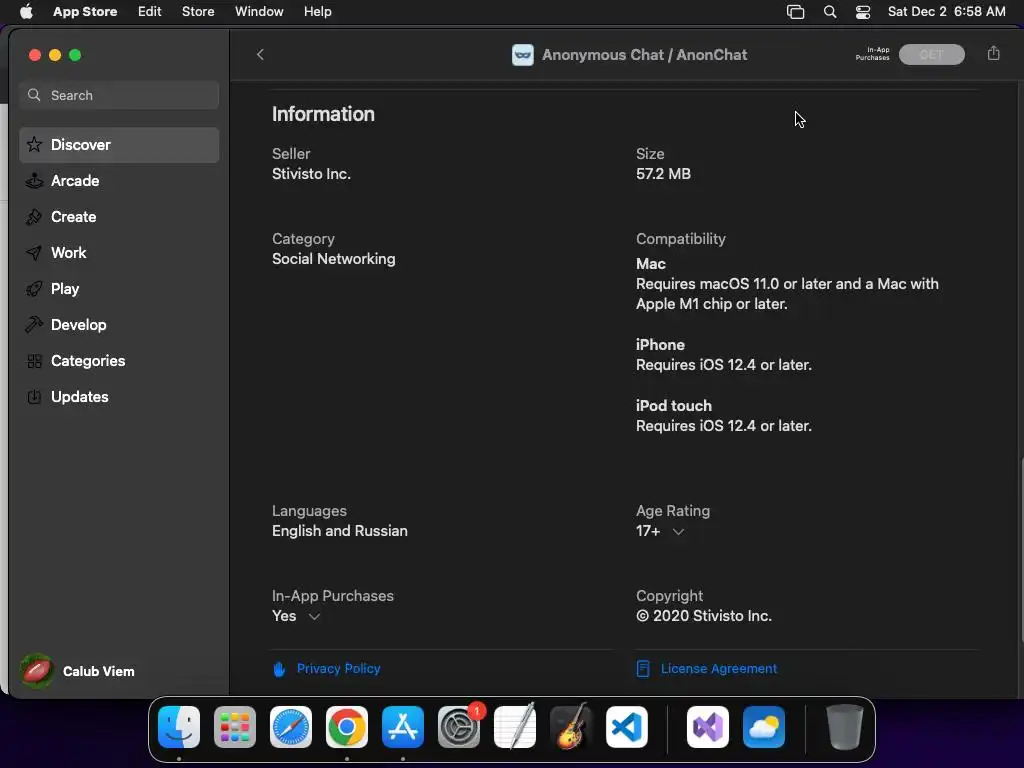Expand the Age Rating 17+ details
The height and width of the screenshot is (768, 1024).
[x=679, y=532]
